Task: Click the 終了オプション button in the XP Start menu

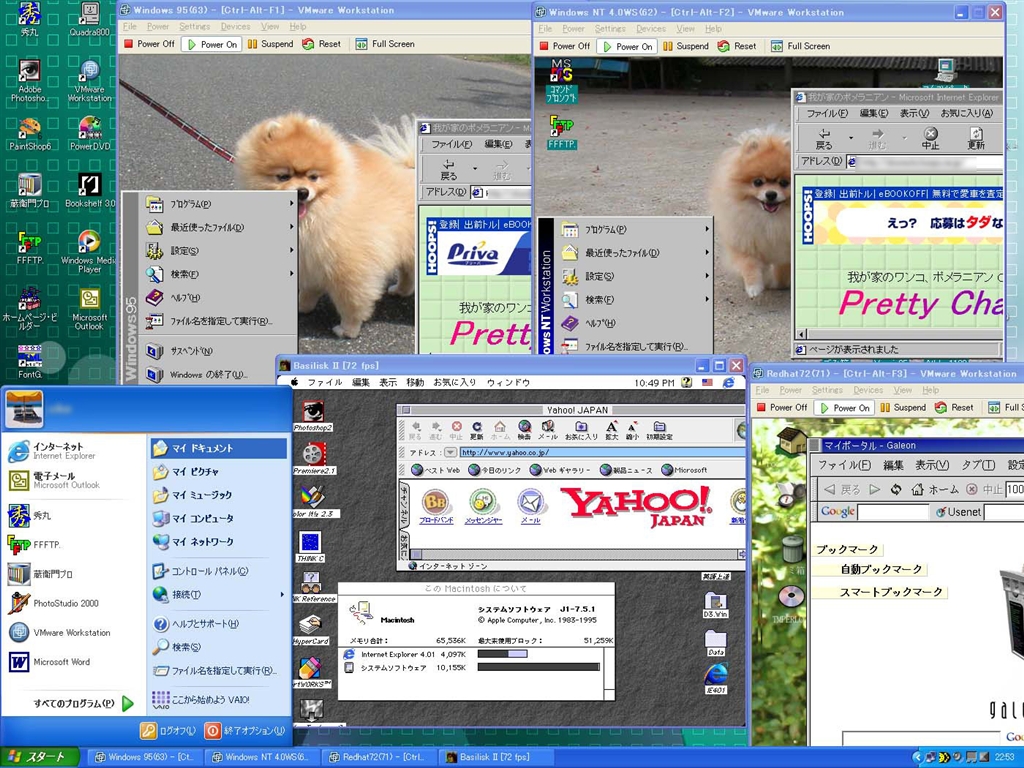Action: [246, 730]
